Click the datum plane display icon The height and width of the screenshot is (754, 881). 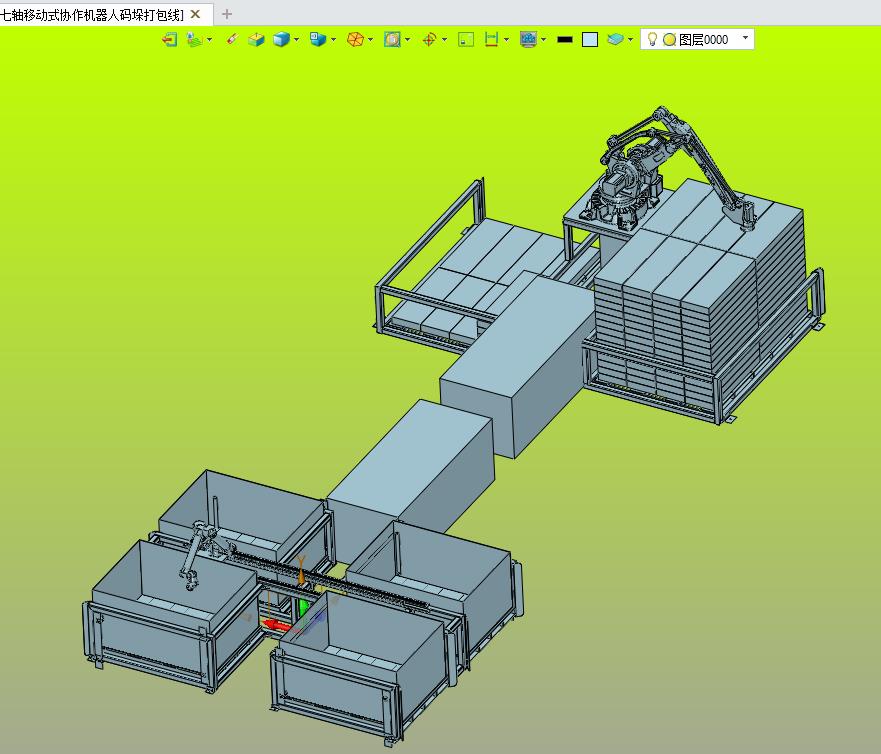[x=194, y=40]
